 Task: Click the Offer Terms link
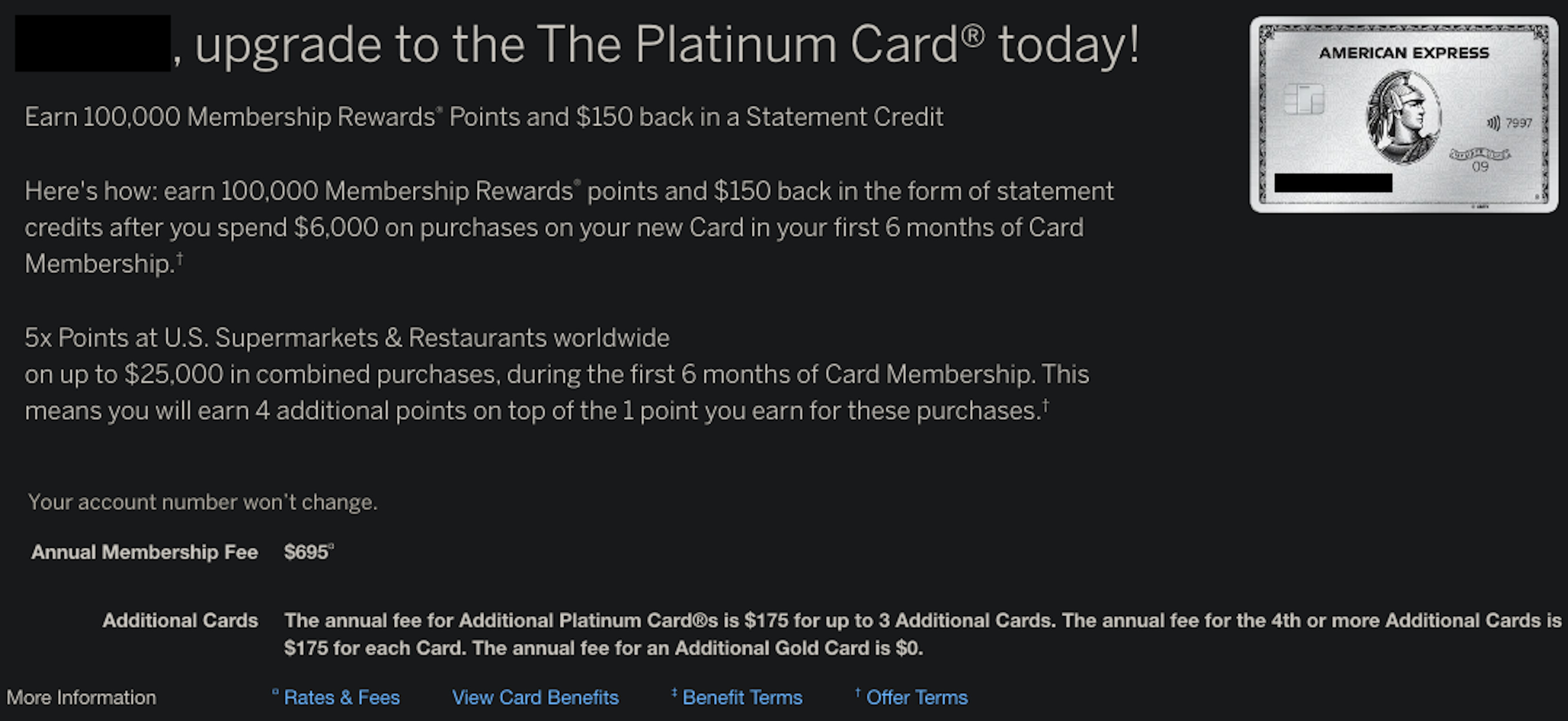(x=916, y=697)
